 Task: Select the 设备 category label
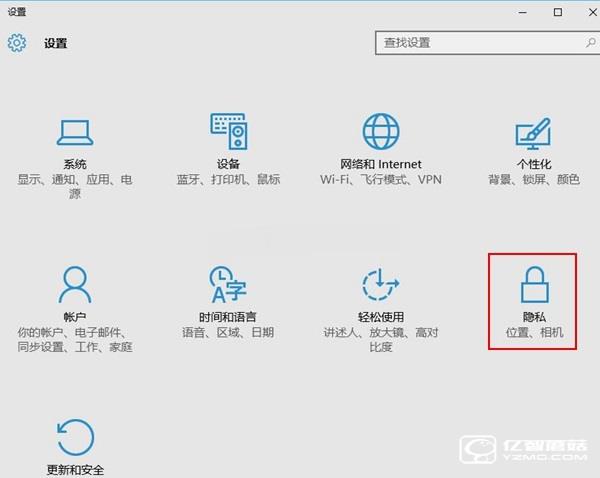(228, 164)
